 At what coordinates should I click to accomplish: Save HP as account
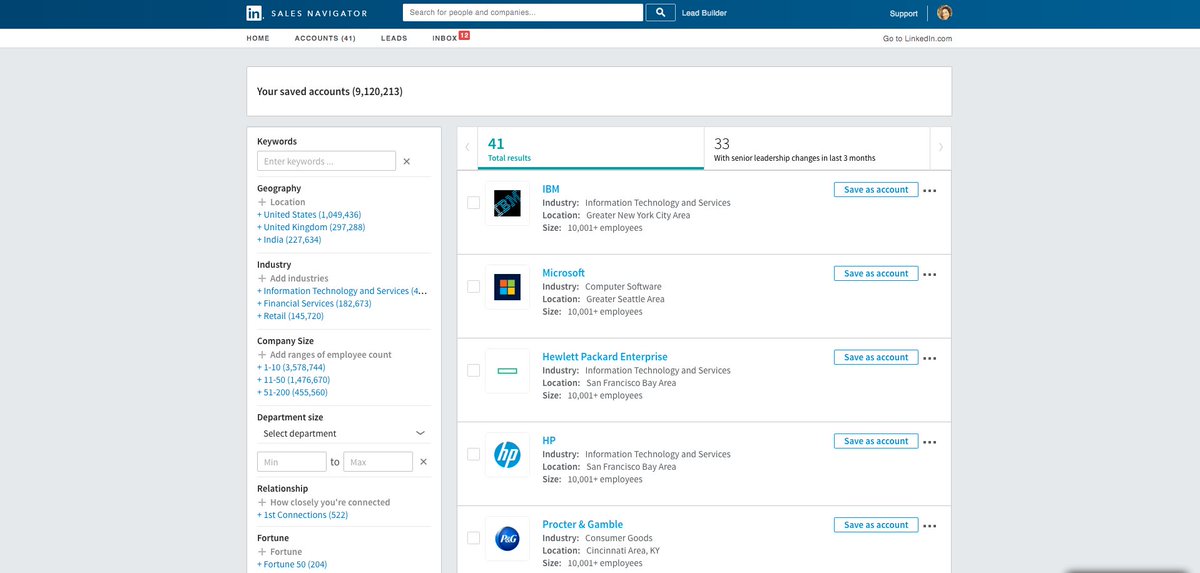click(x=876, y=441)
